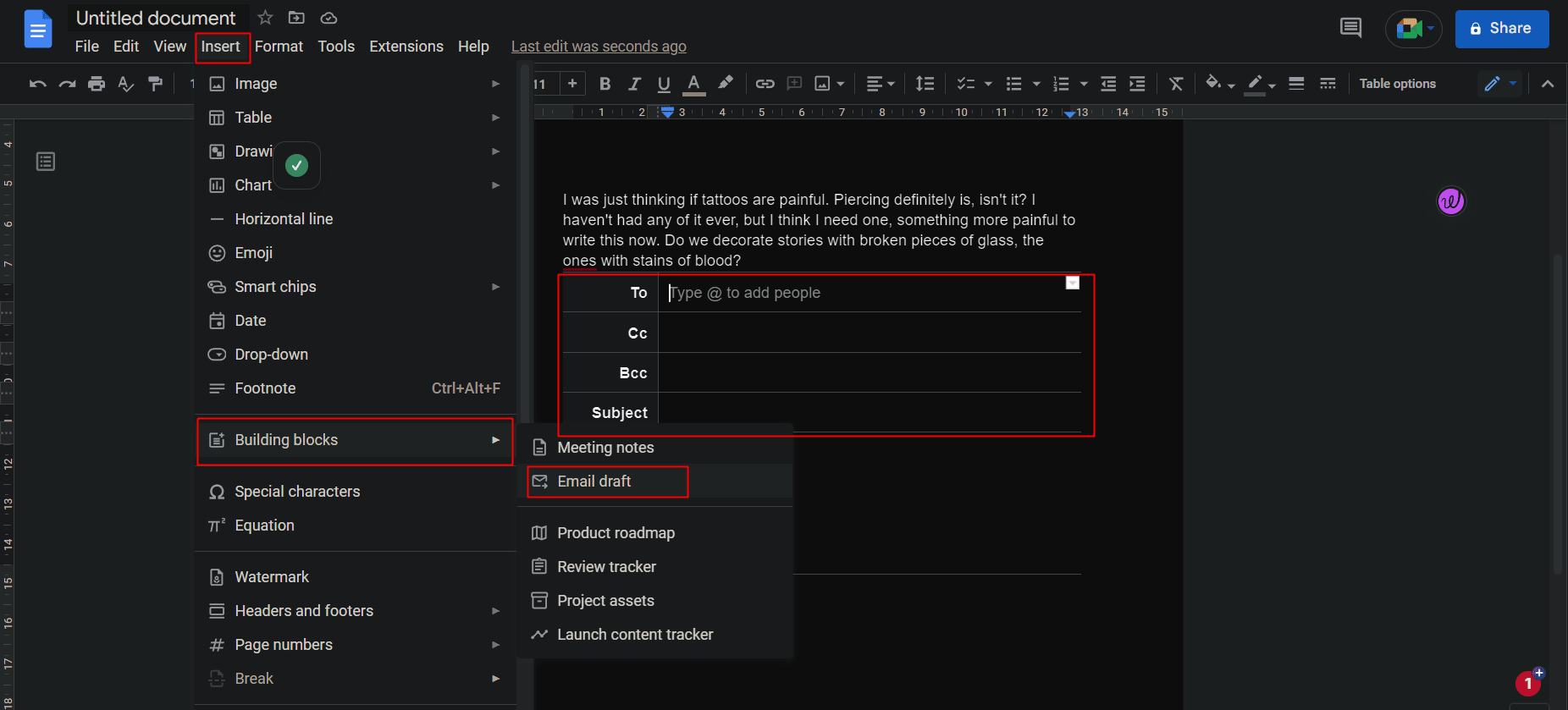Select Meeting notes building block
The height and width of the screenshot is (710, 1568).
pos(655,448)
